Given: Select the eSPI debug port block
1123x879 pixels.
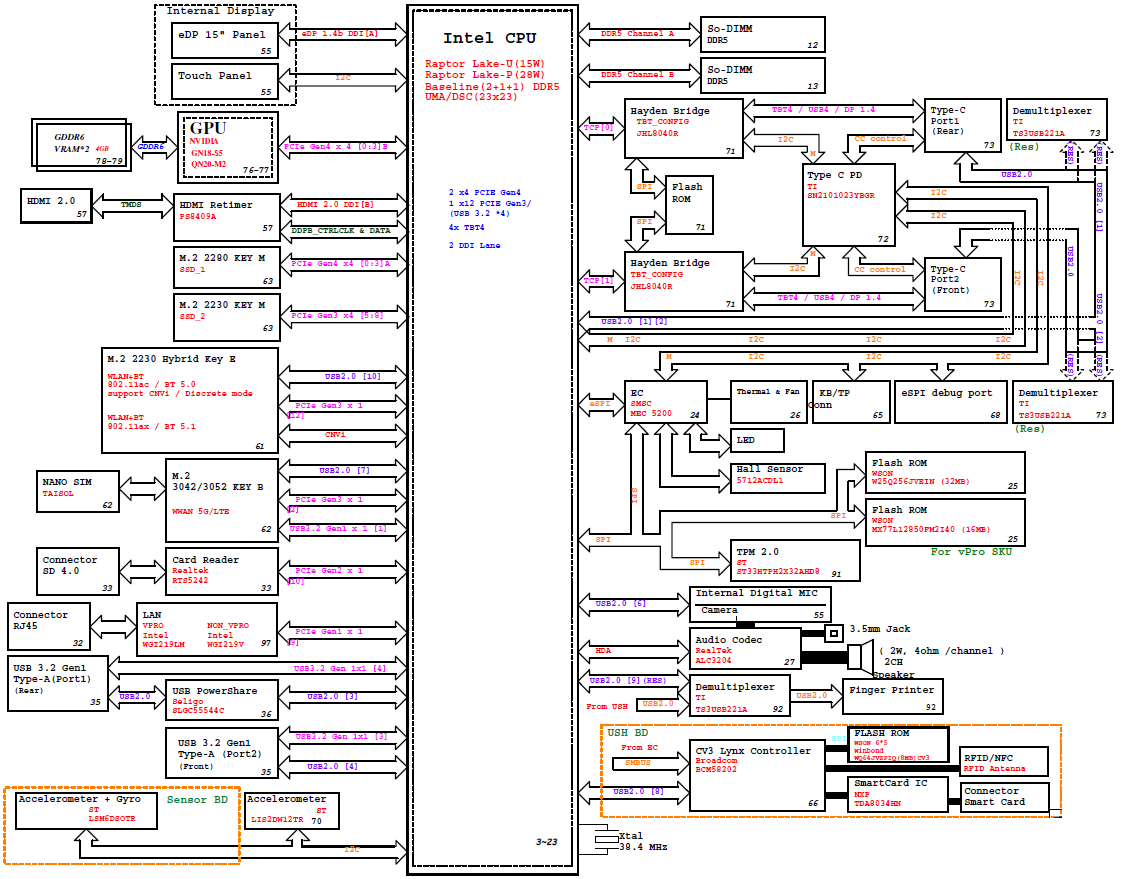Looking at the screenshot, I should click(949, 401).
